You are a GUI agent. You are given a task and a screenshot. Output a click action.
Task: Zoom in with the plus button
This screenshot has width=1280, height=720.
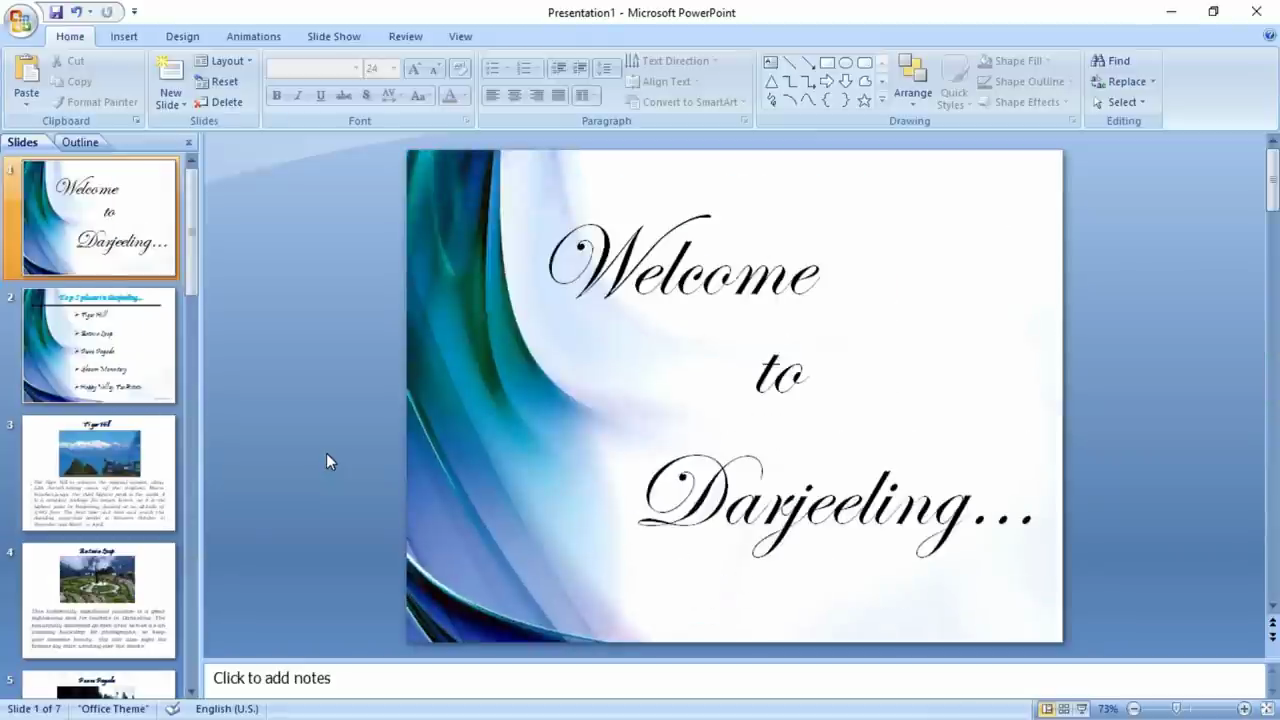pyautogui.click(x=1244, y=709)
